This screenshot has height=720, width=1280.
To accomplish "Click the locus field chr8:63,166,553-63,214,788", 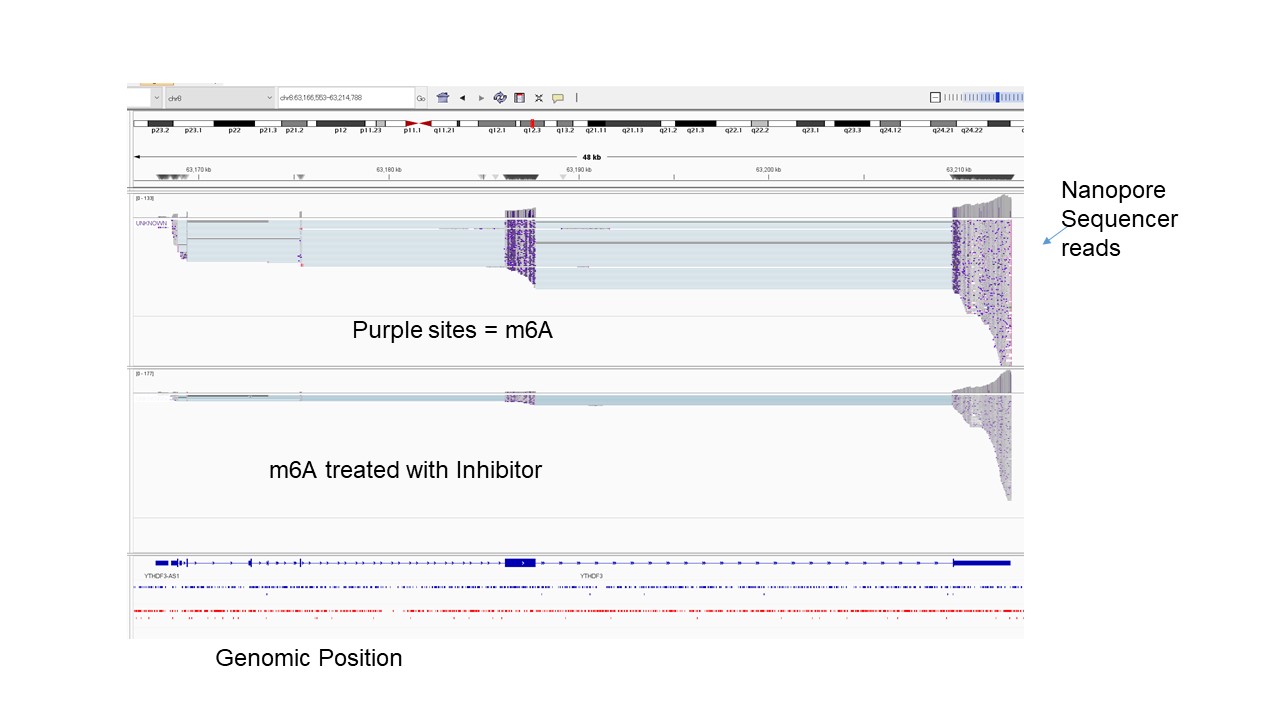I will point(345,98).
